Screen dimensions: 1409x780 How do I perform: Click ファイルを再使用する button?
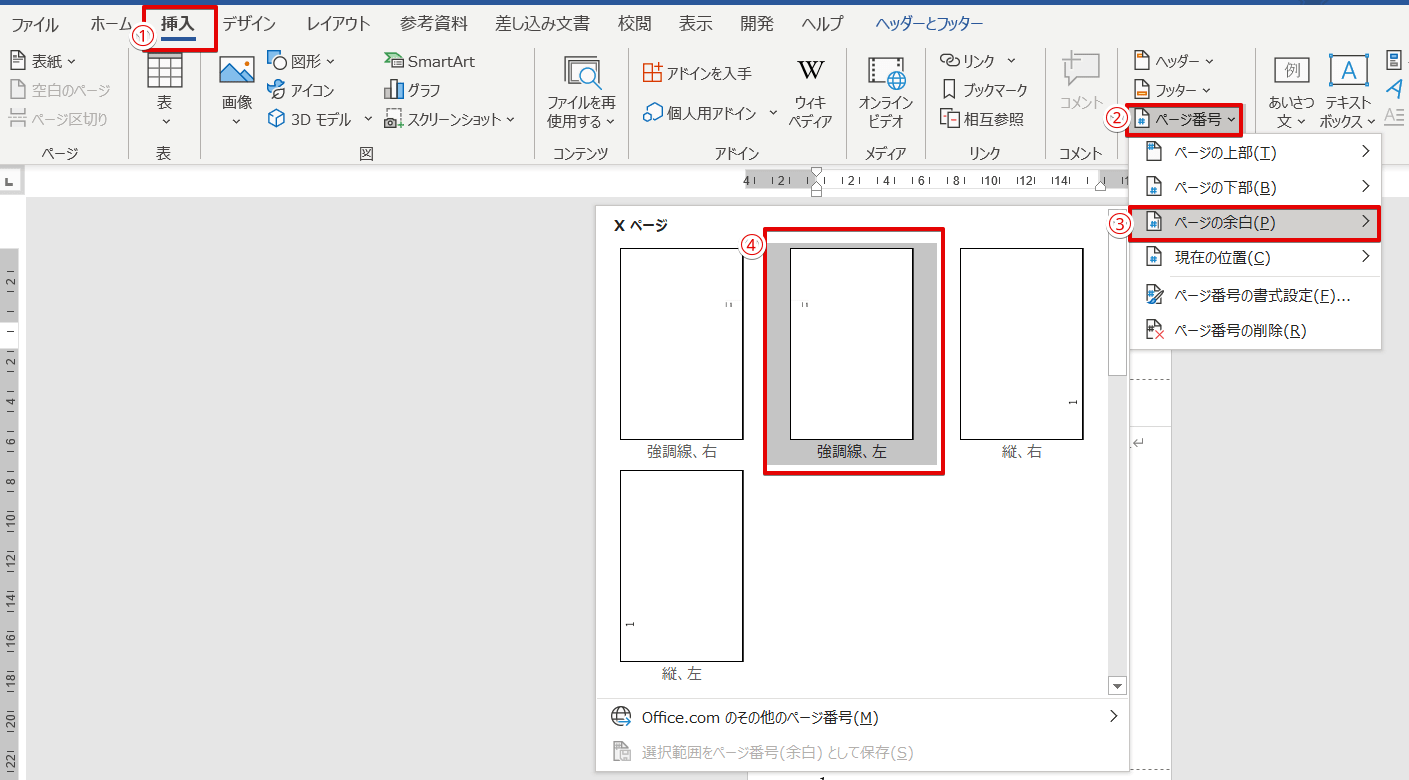coord(581,92)
